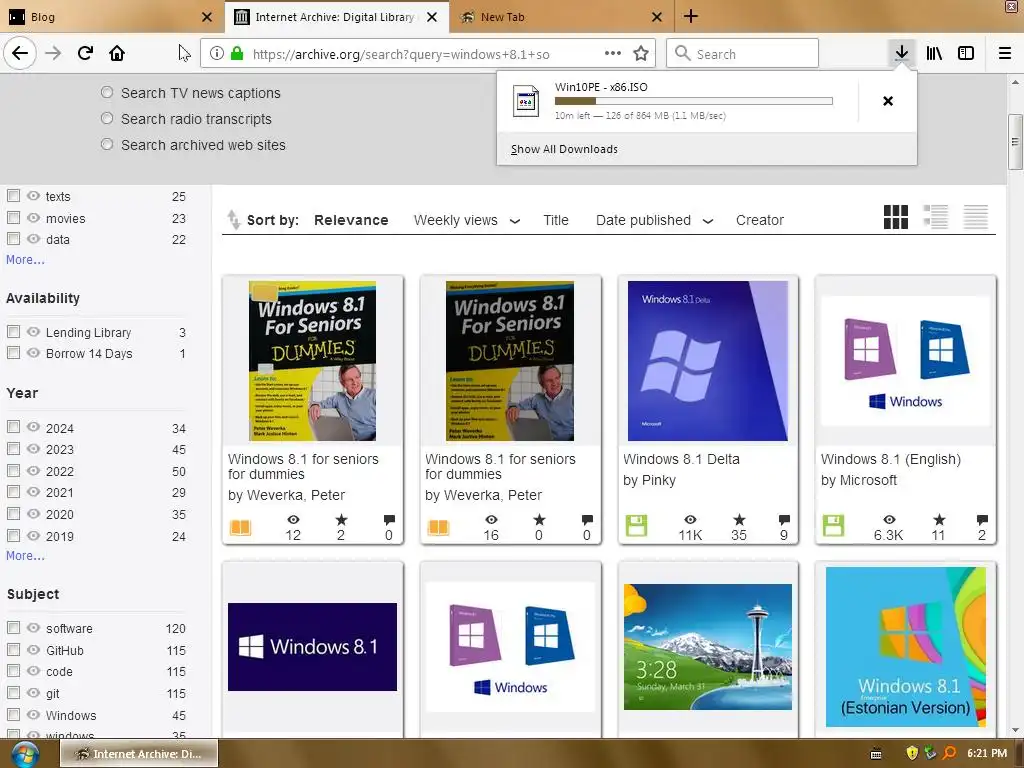Open the page actions three-dots menu
Image resolution: width=1024 pixels, height=768 pixels.
613,53
